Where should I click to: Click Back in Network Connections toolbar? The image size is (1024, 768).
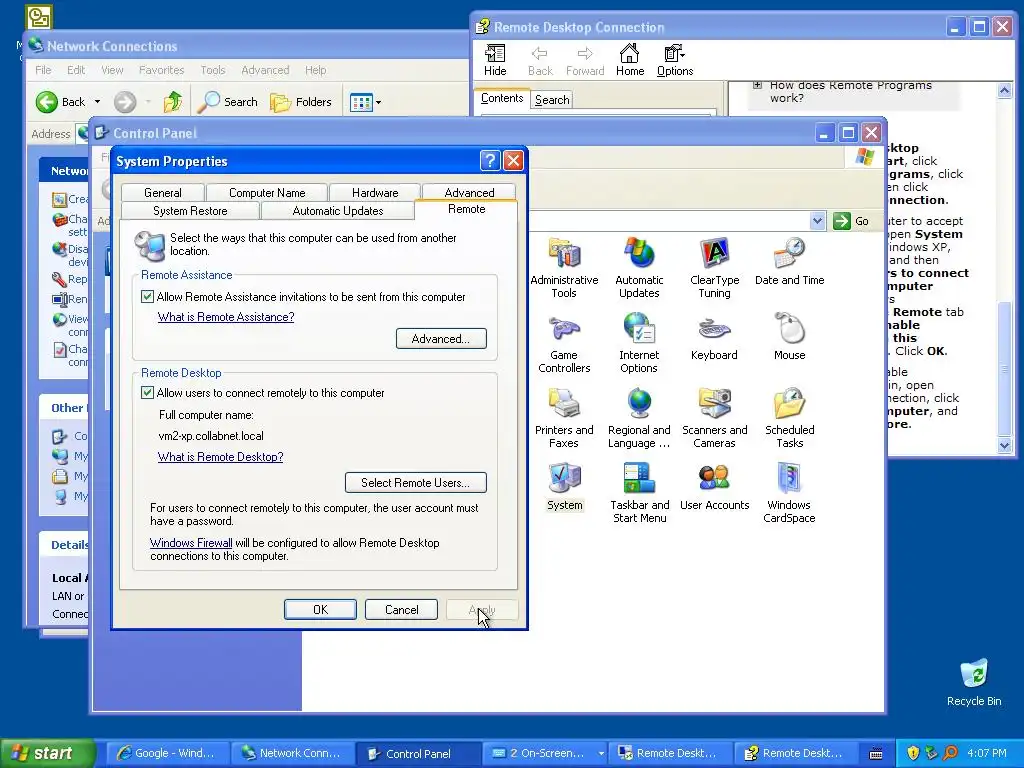click(x=60, y=102)
